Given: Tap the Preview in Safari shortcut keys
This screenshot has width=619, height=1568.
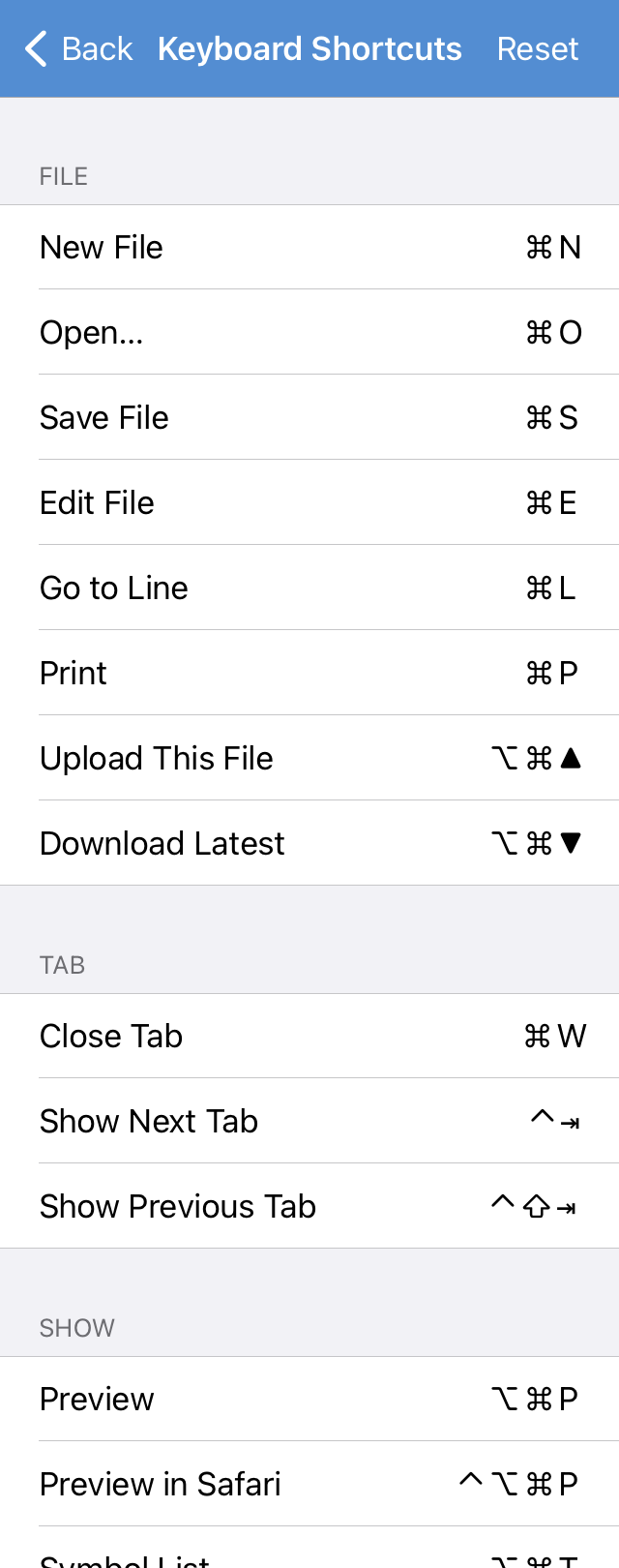Looking at the screenshot, I should pos(518,1484).
